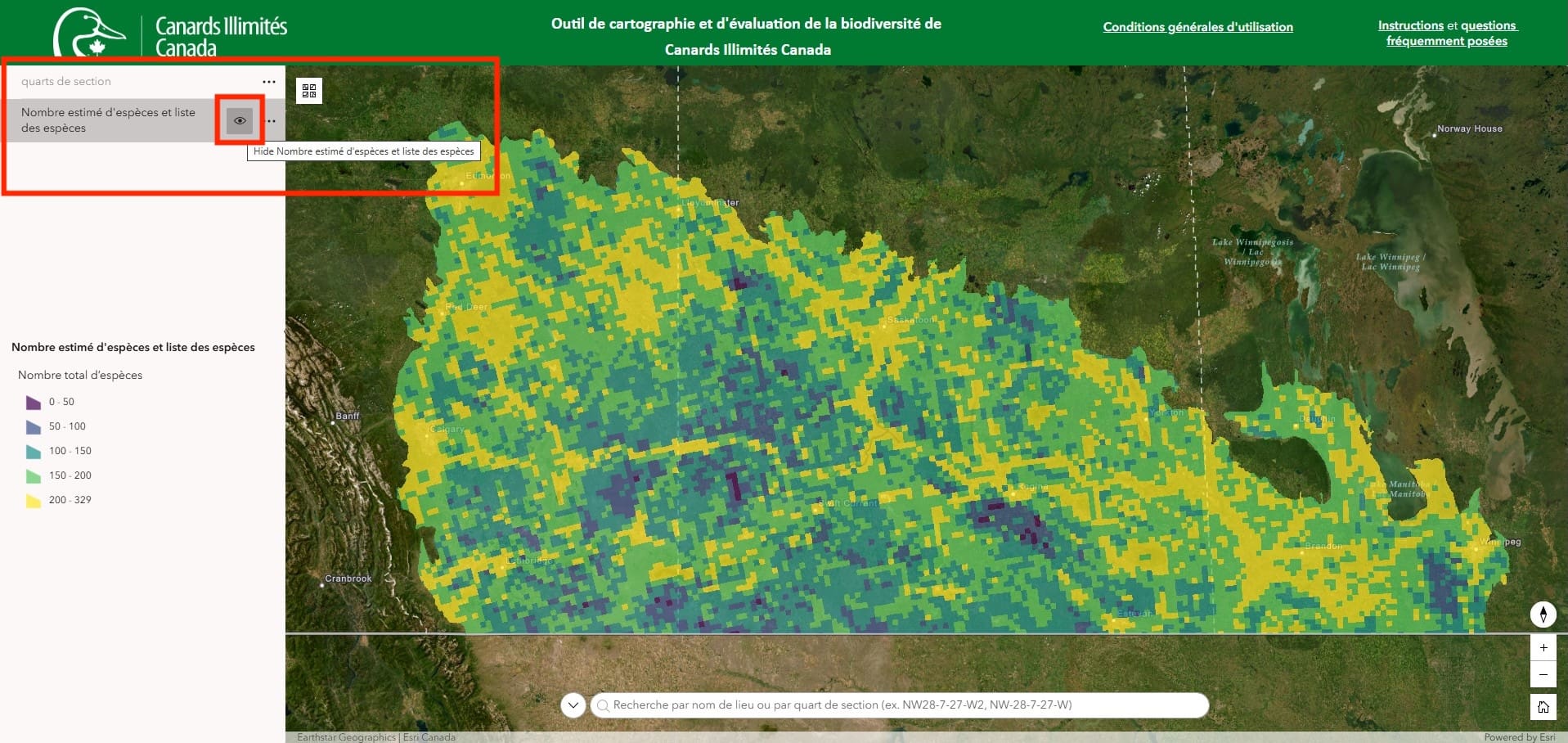This screenshot has height=743, width=1568.
Task: Hide the Nombre estimé d'espèces layer
Action: [240, 120]
